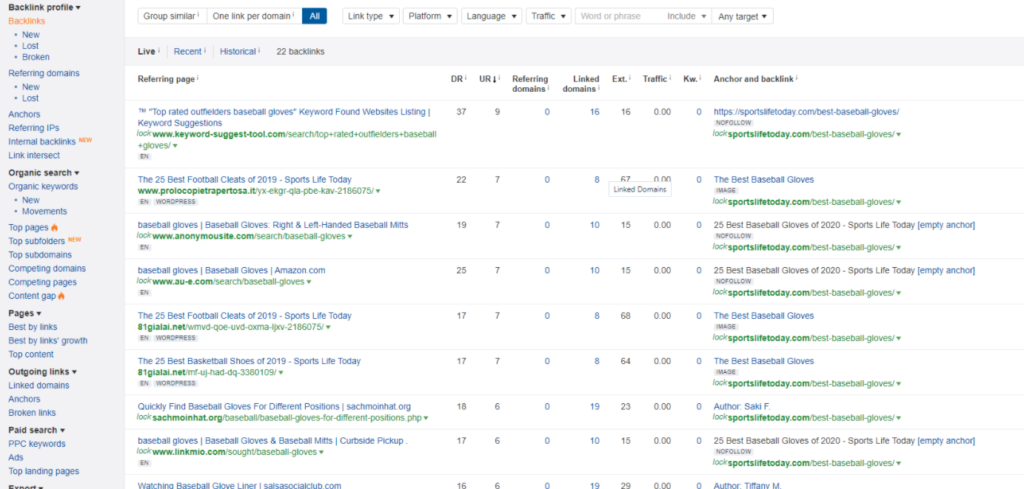This screenshot has height=489, width=1024.
Task: Open Broken backlinks in the sidebar
Action: pyautogui.click(x=36, y=57)
